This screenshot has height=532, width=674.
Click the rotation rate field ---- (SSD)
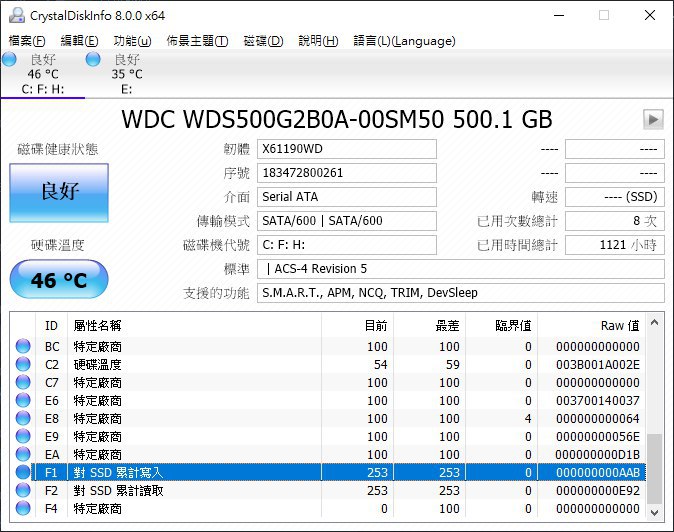[615, 197]
